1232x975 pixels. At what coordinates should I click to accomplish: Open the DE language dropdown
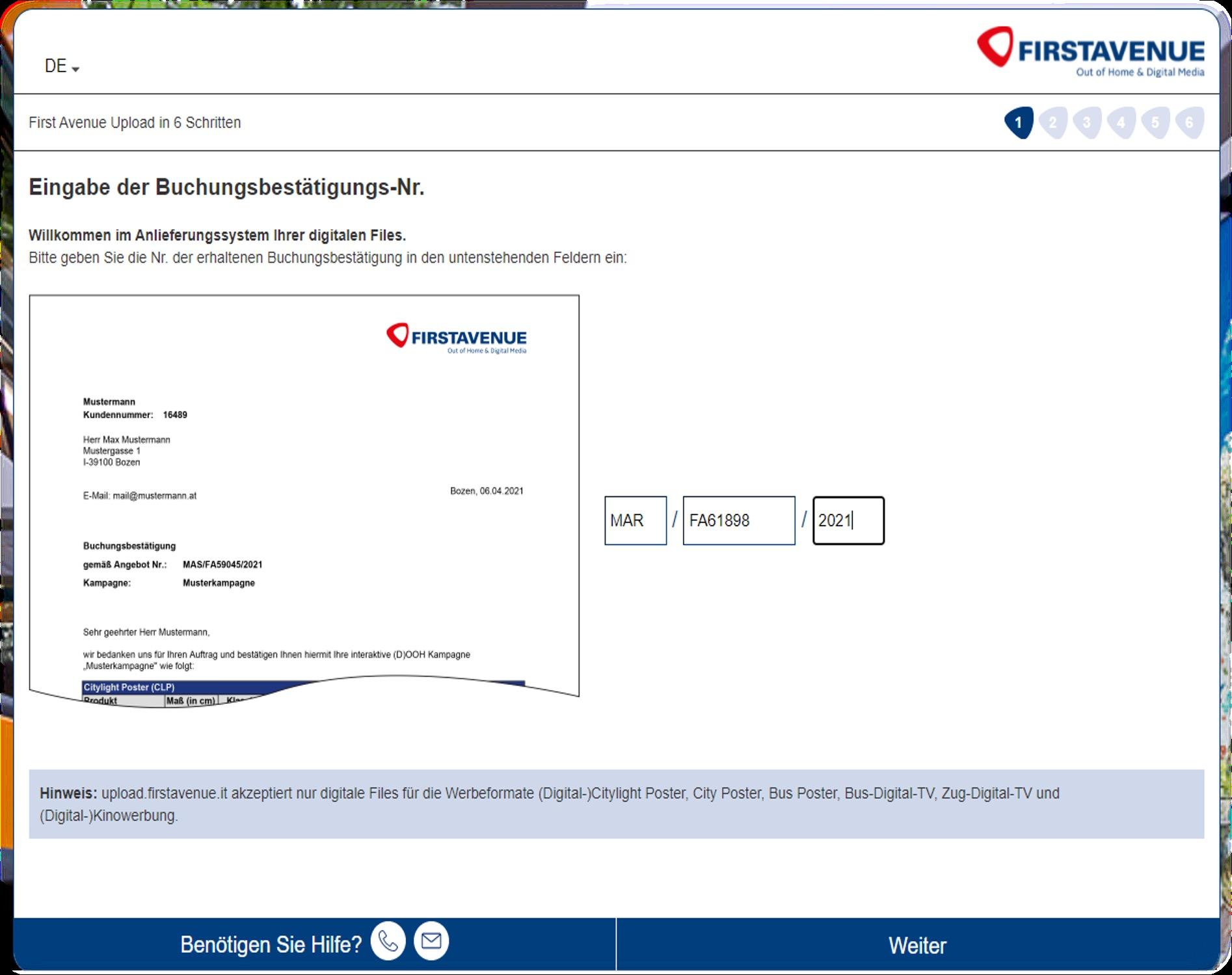tap(62, 66)
